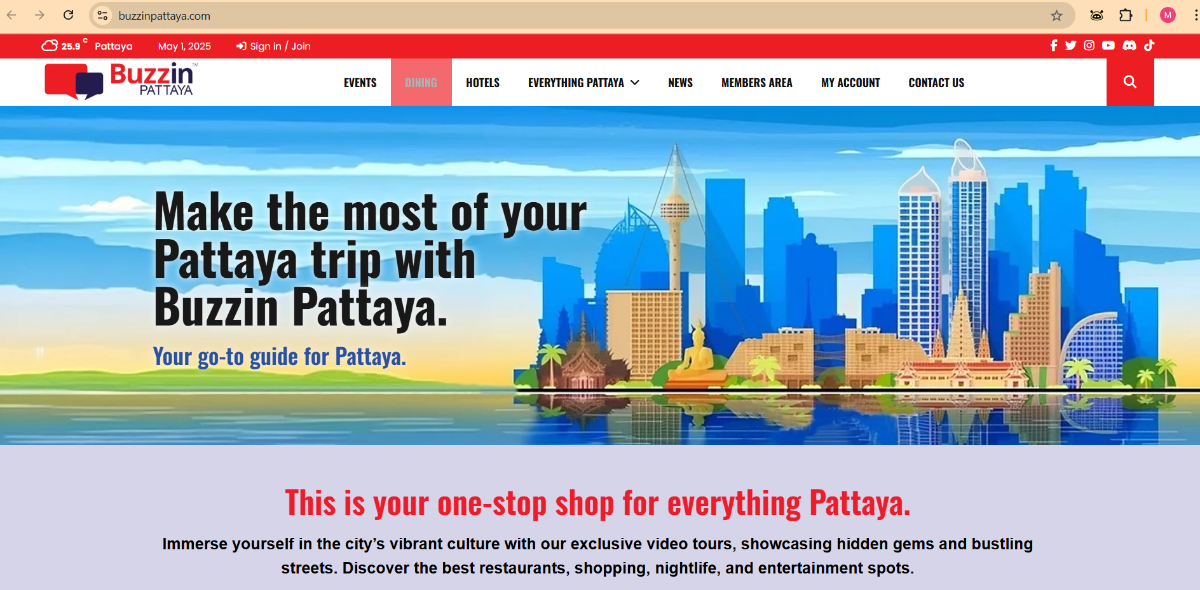Go back with browser back arrow
The height and width of the screenshot is (590, 1200).
point(12,15)
